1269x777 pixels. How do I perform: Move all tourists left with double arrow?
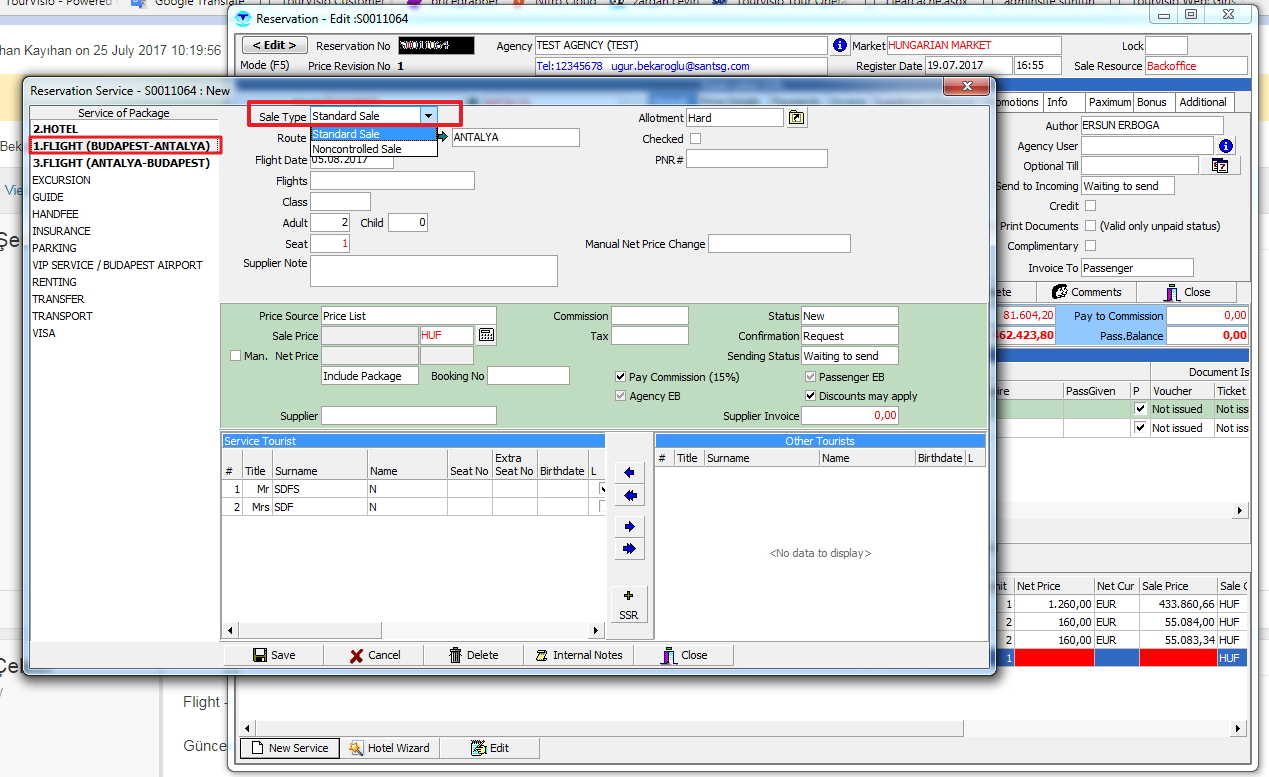click(x=628, y=495)
